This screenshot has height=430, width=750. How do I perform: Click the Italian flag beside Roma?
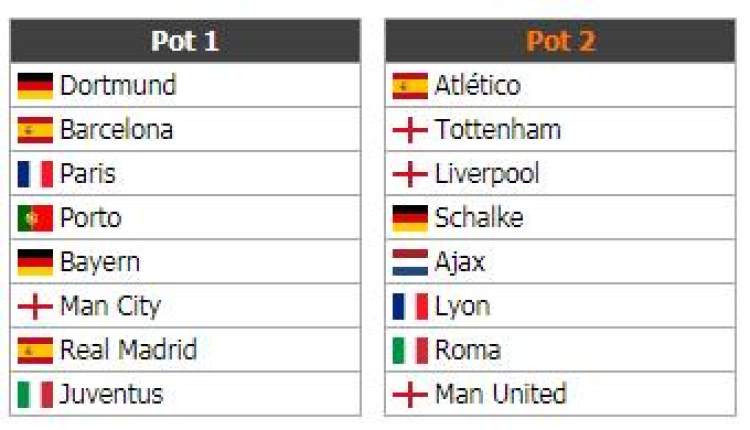pos(410,351)
